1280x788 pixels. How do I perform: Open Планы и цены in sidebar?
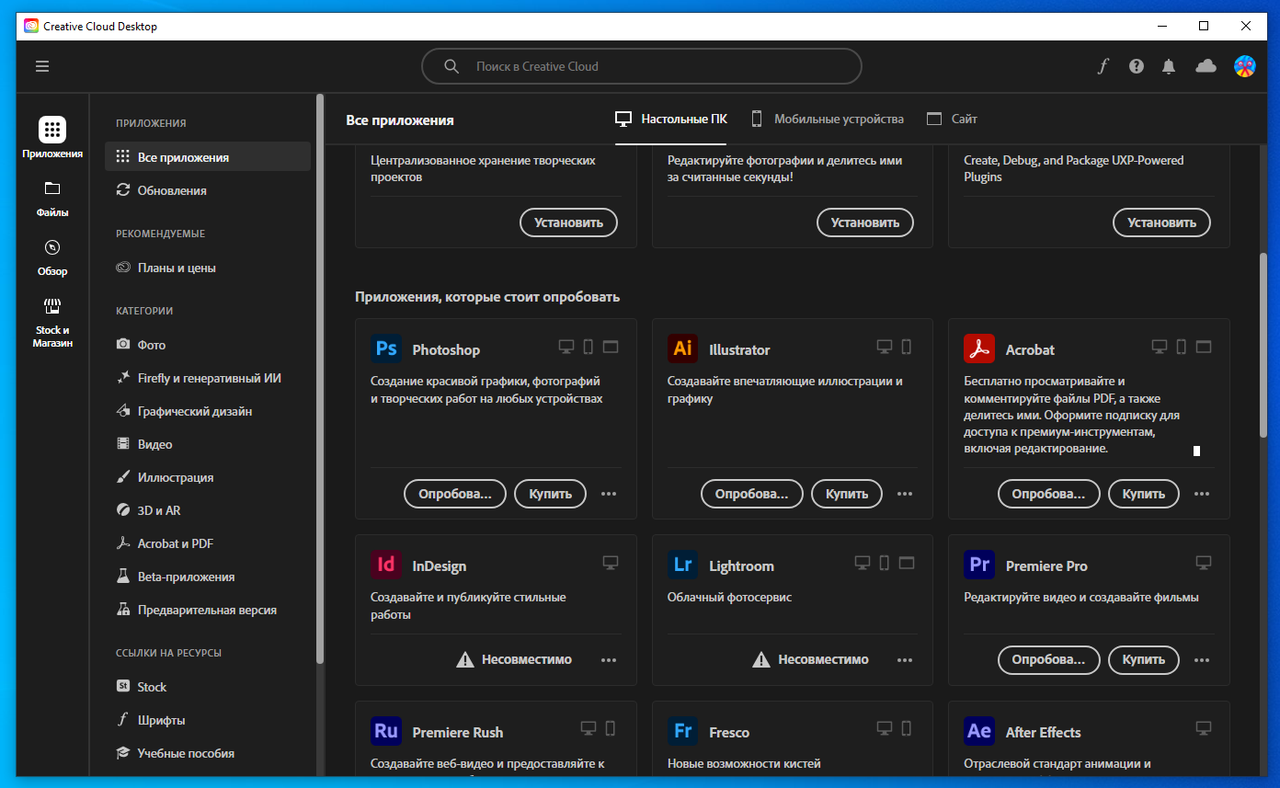click(208, 268)
